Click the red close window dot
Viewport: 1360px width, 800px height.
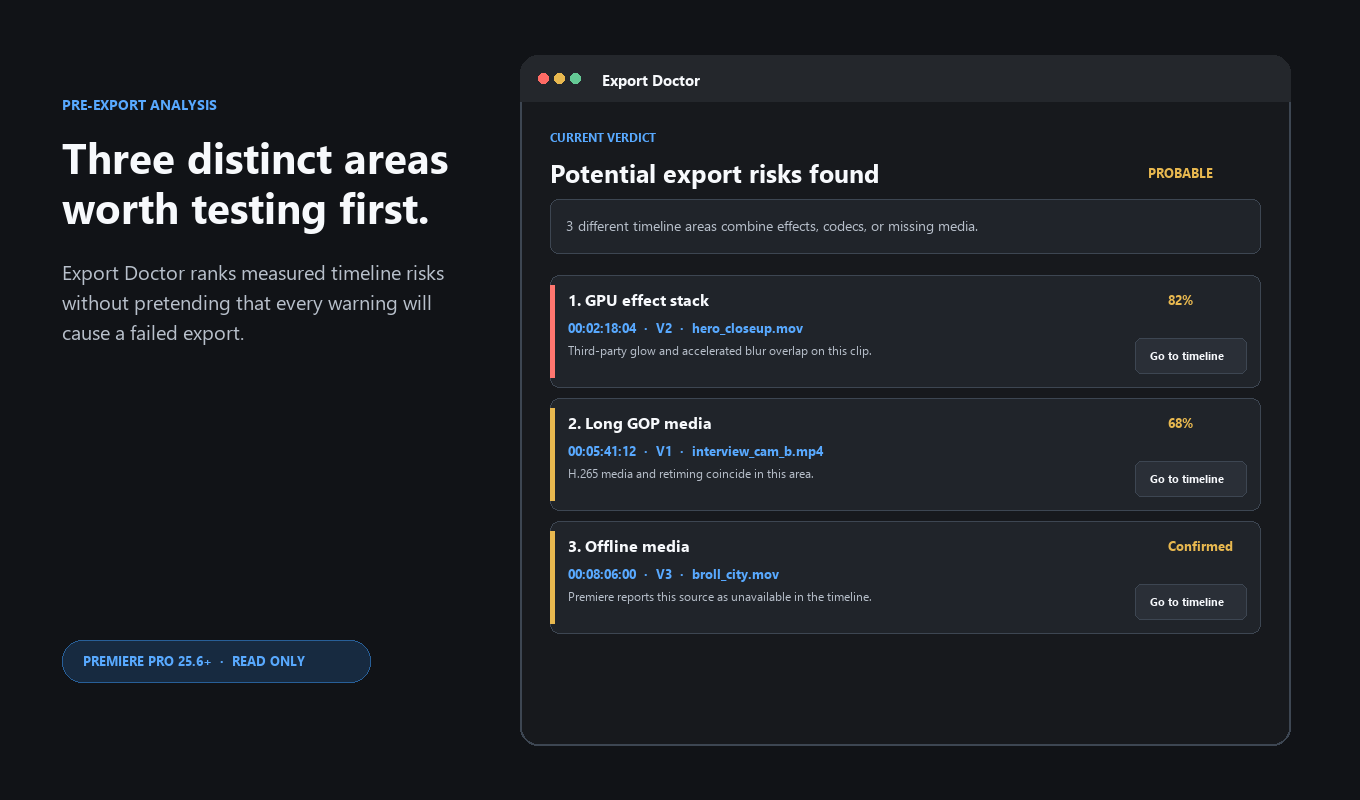544,79
